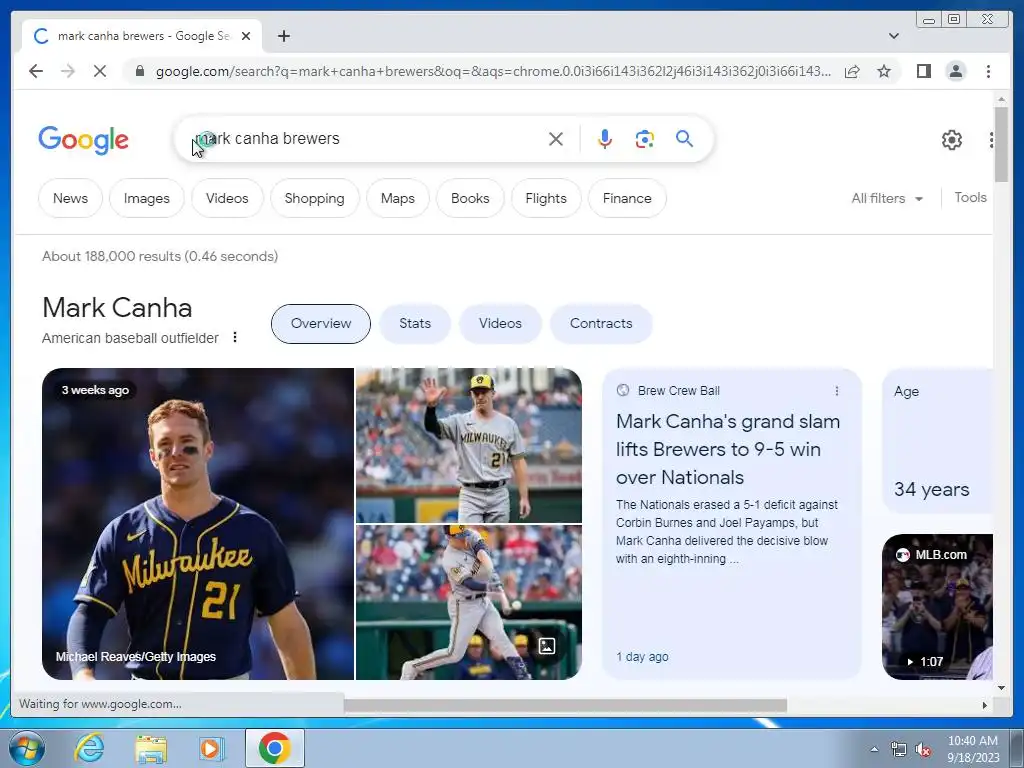The image size is (1024, 768).
Task: Open search Tools options
Action: pos(970,197)
